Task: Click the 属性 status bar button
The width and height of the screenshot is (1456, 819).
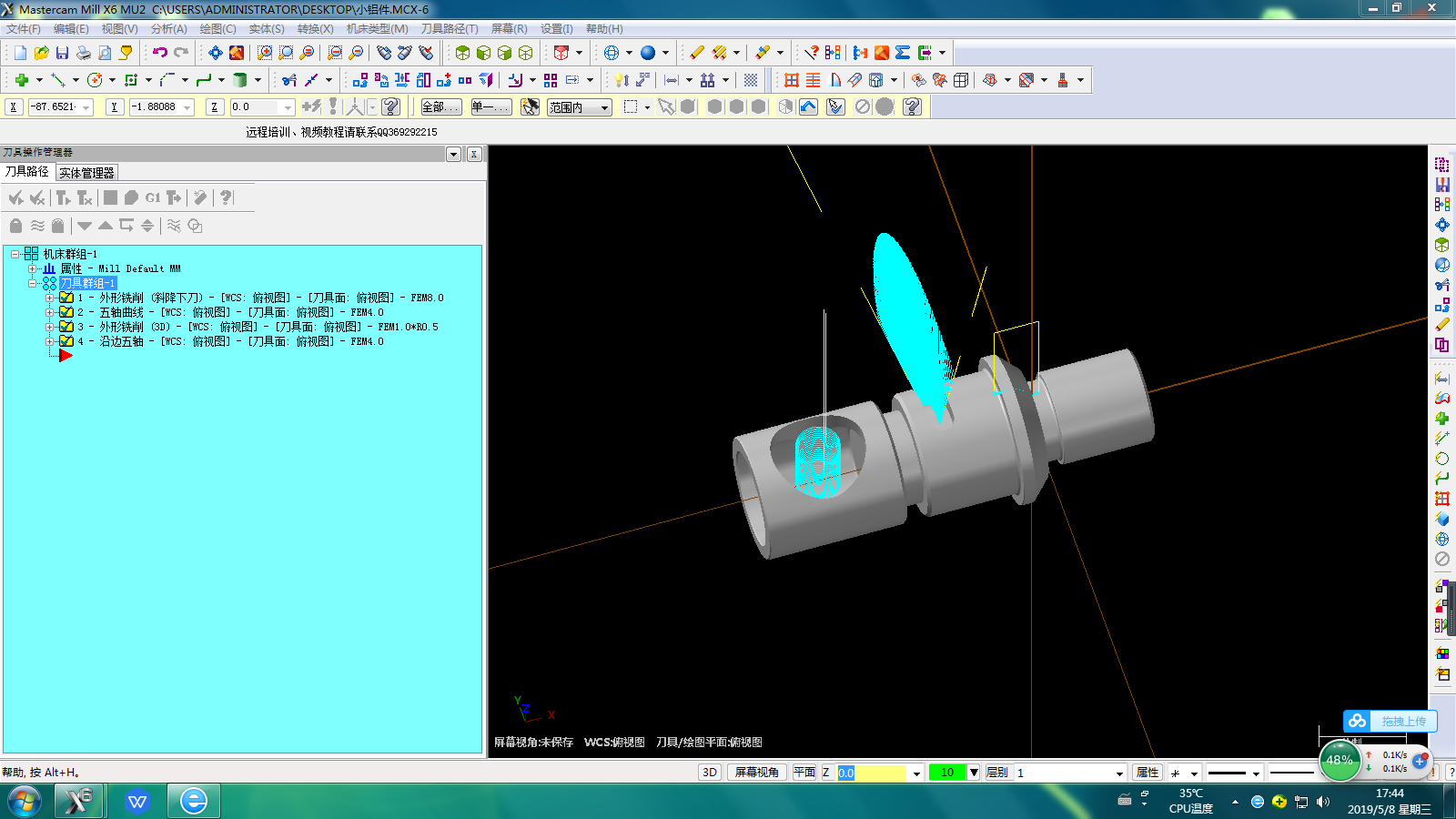Action: (x=1148, y=773)
